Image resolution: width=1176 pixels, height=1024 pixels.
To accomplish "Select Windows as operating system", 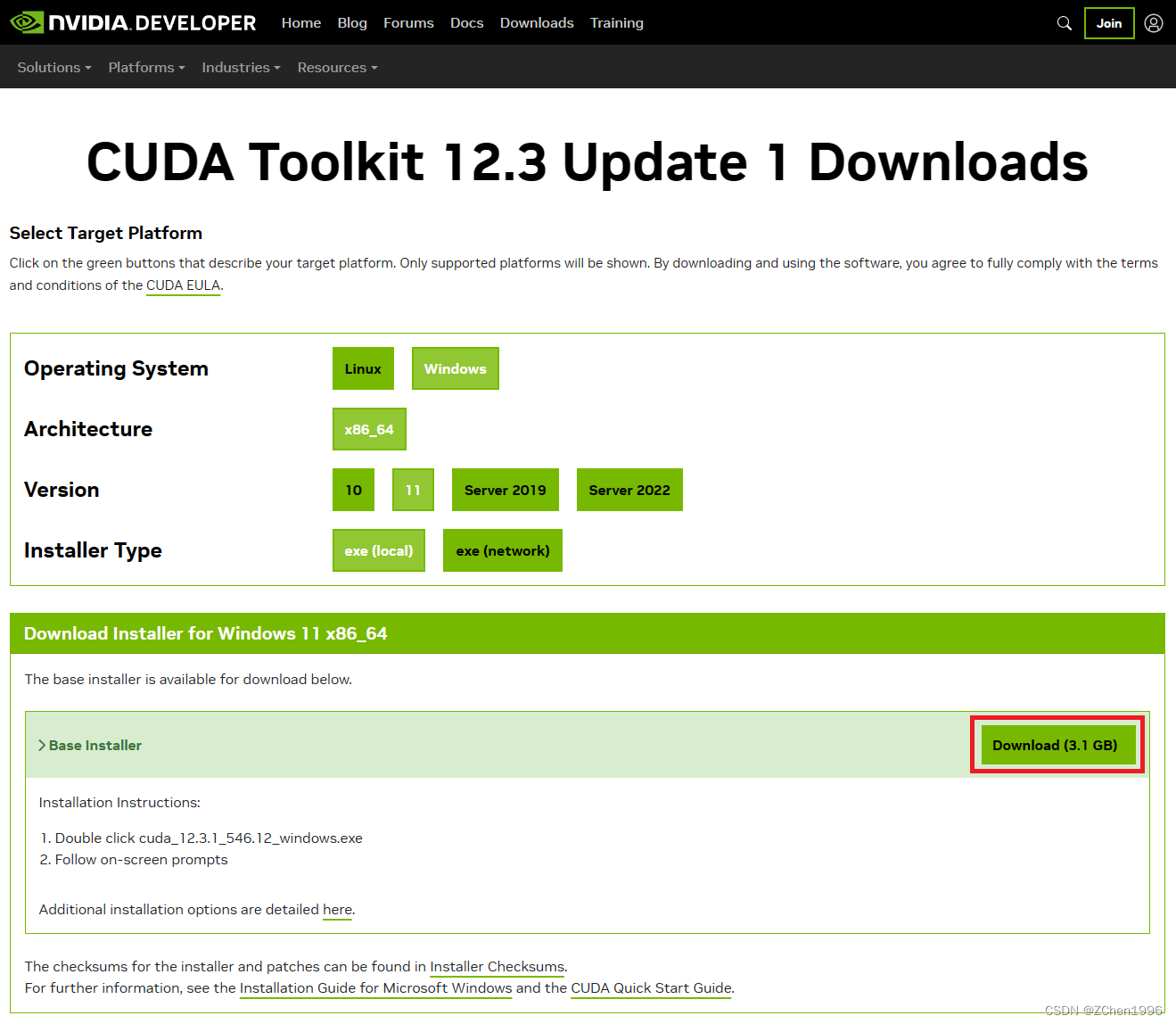I will tap(456, 368).
